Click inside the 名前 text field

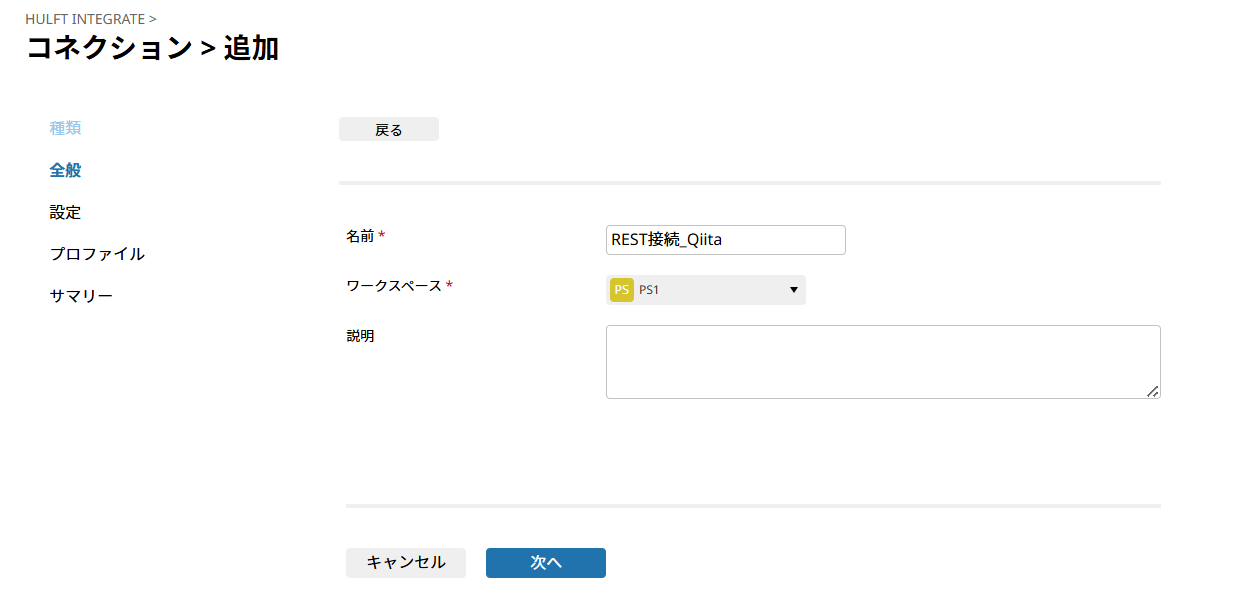(725, 239)
